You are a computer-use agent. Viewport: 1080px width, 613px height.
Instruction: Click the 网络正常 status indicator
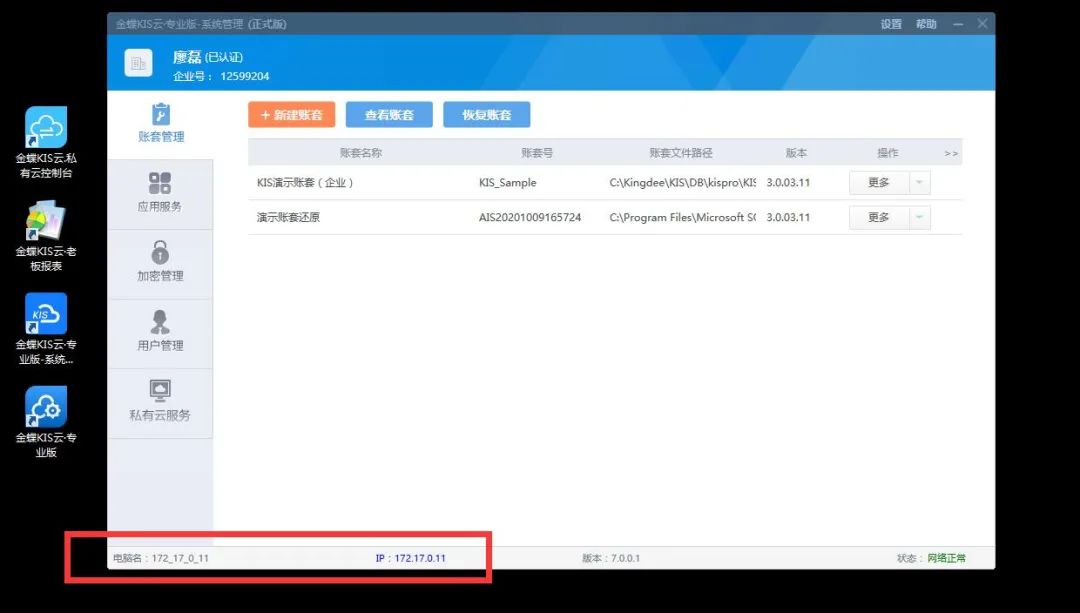click(946, 558)
